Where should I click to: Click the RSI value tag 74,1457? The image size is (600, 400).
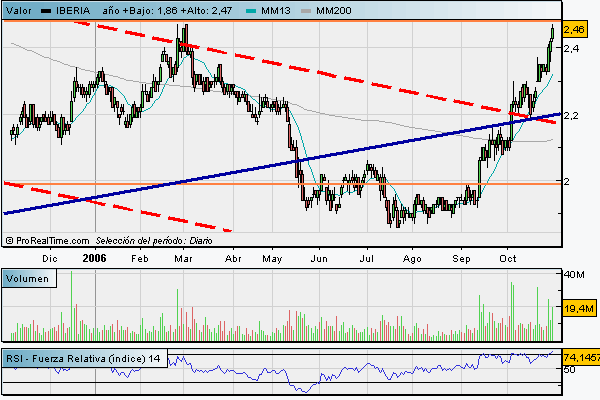click(581, 358)
